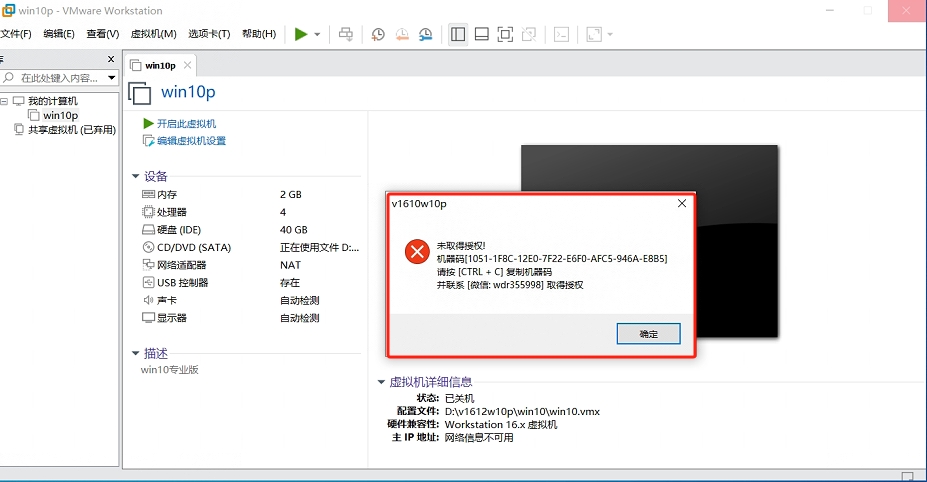927x482 pixels.
Task: Click the 编辑虚拟机设置 link
Action: pyautogui.click(x=192, y=141)
